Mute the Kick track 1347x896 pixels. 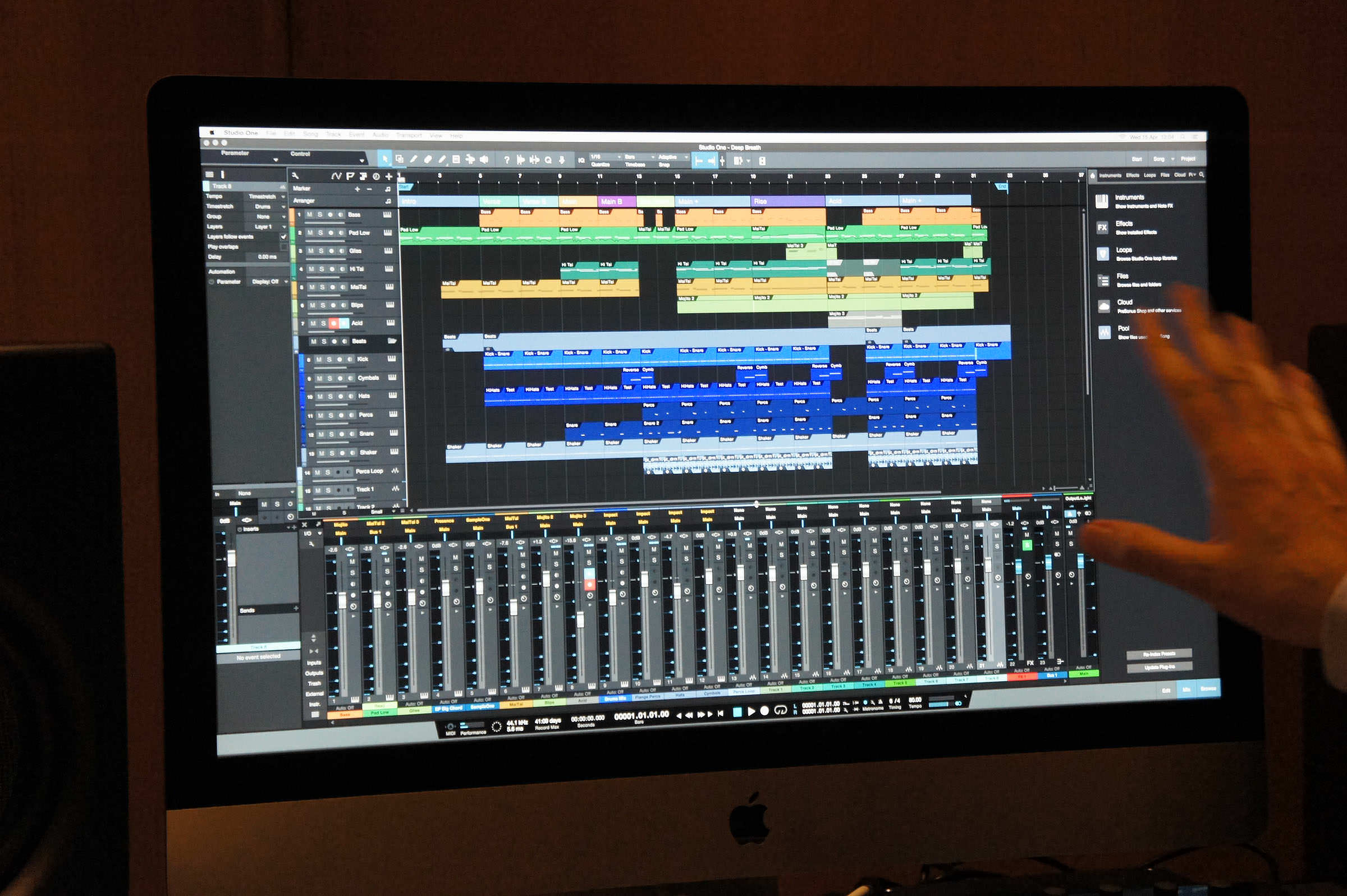[x=319, y=360]
